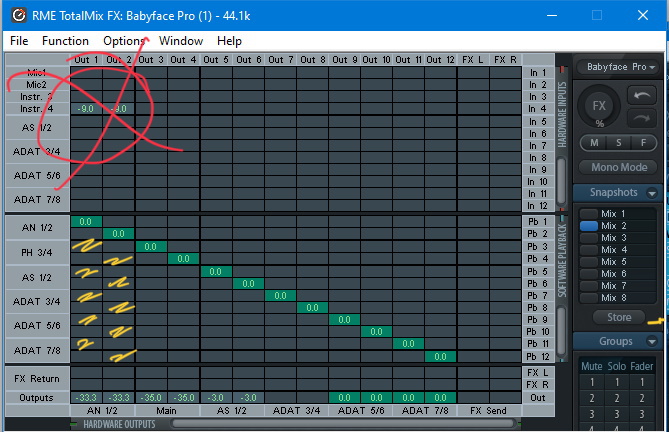669x432 pixels.
Task: Click the Software Playback vertical scrollbar
Action: click(561, 331)
